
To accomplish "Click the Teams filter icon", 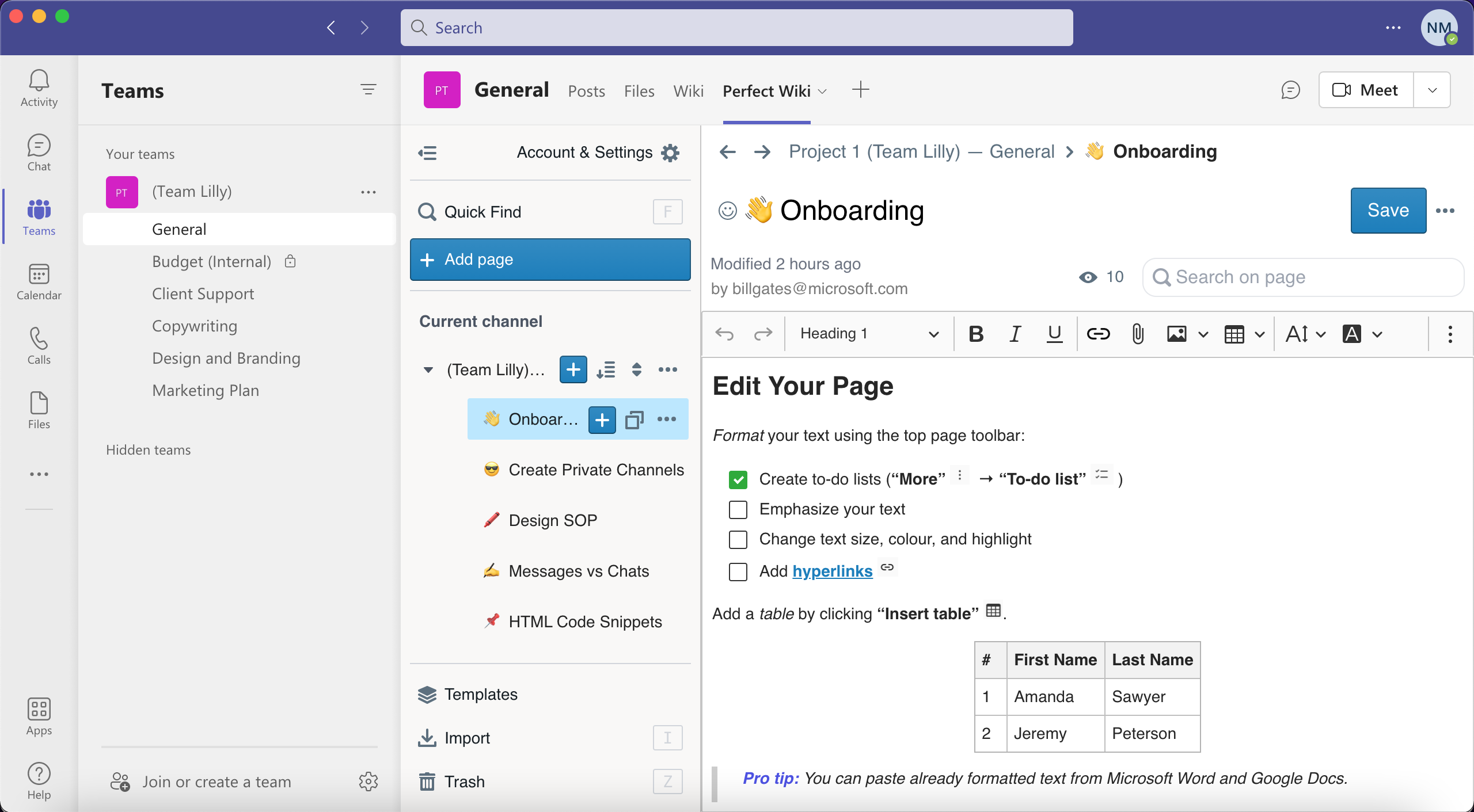I will pyautogui.click(x=368, y=89).
